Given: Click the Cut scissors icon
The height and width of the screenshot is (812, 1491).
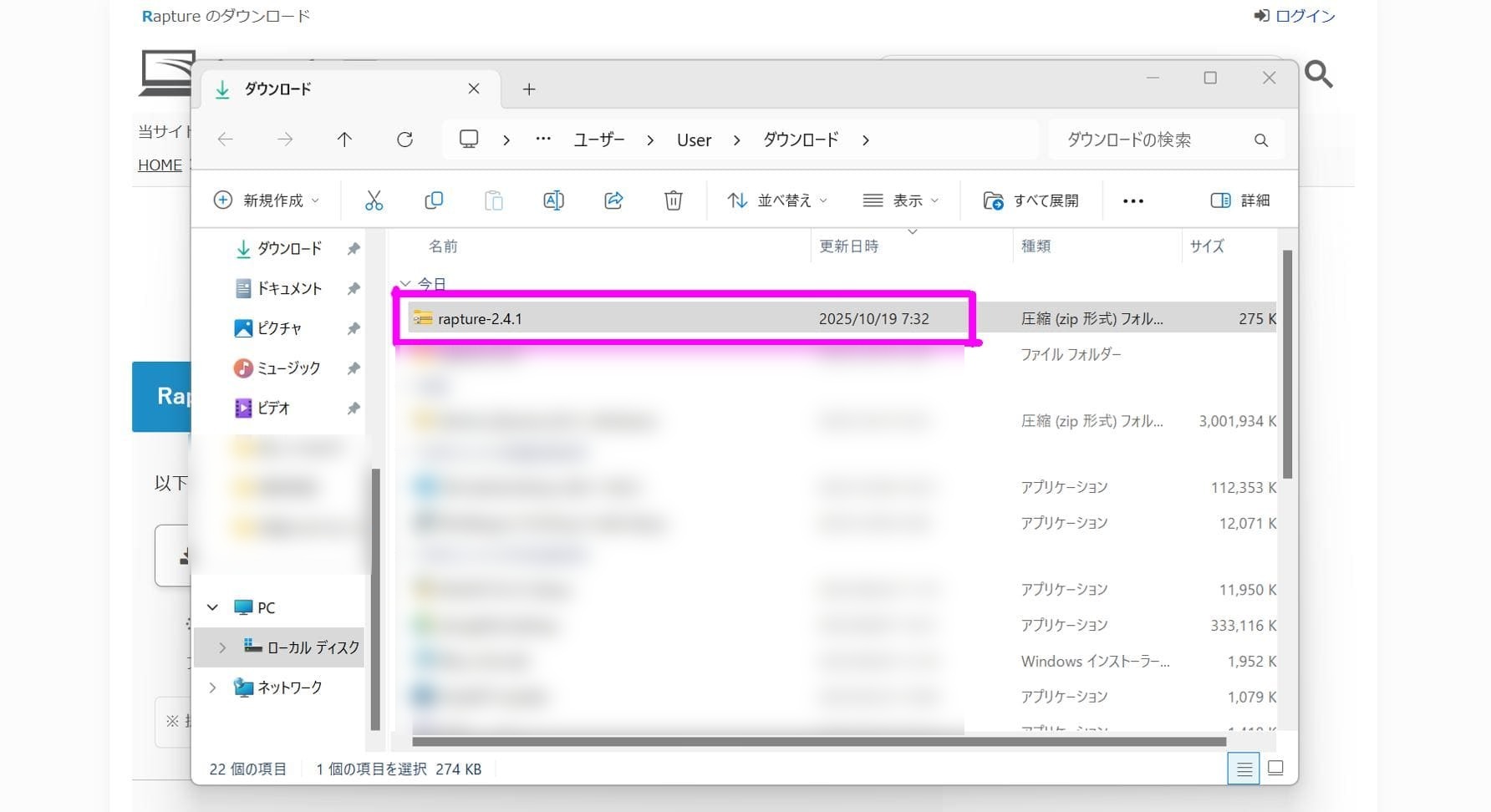Looking at the screenshot, I should 374,200.
